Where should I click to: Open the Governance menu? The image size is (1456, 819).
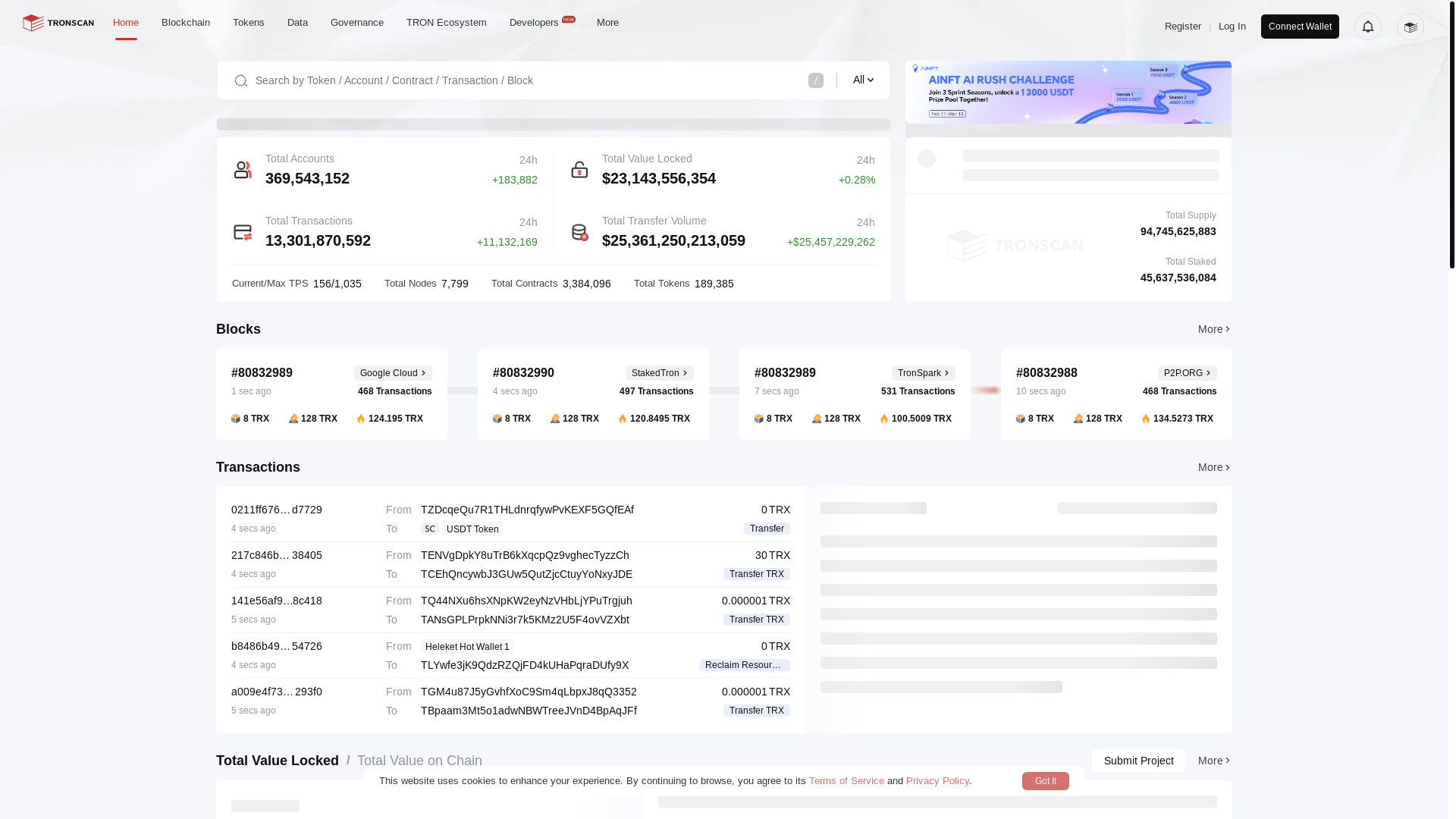[x=357, y=23]
